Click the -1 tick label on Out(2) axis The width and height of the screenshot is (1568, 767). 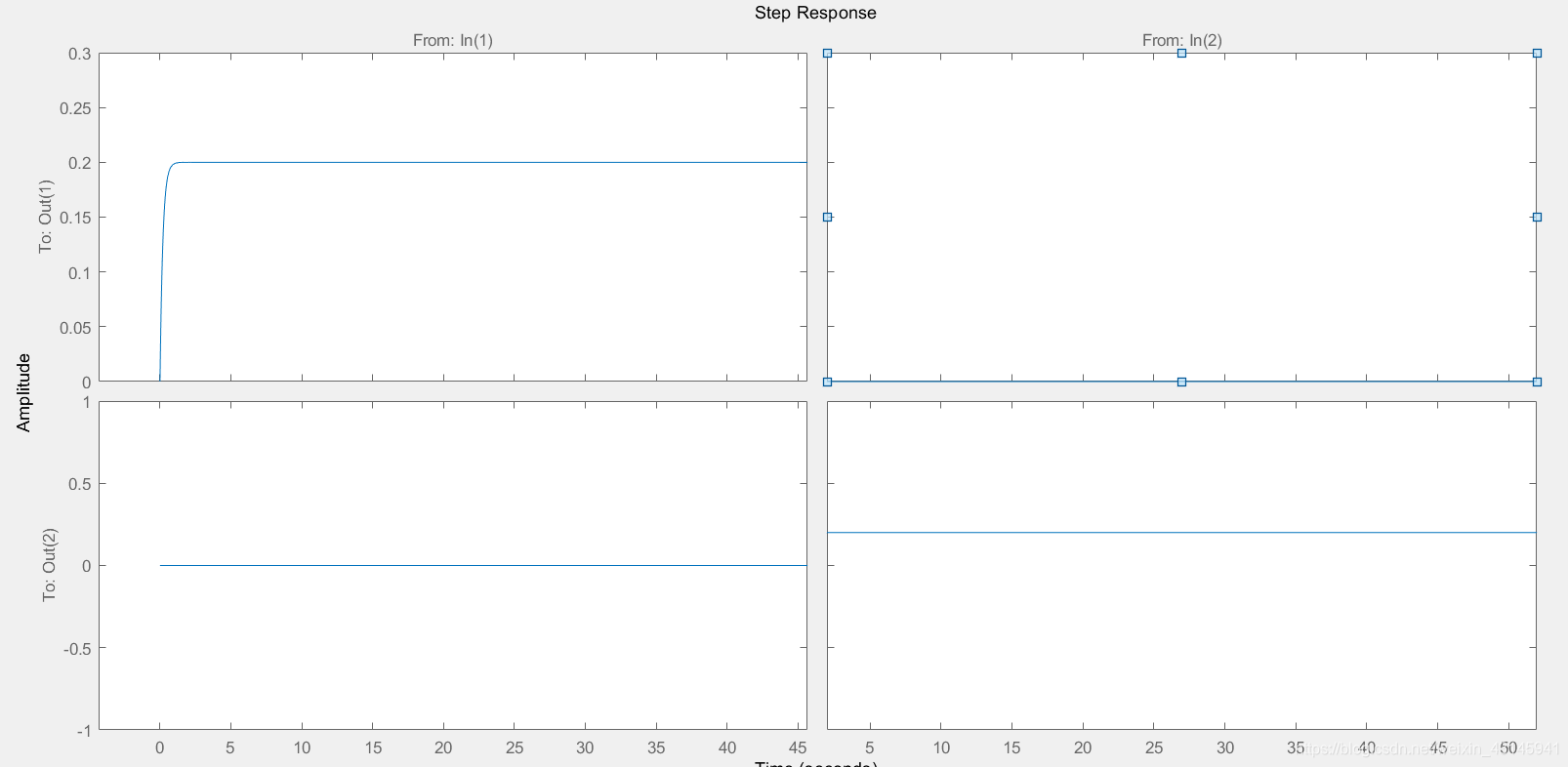pos(83,731)
